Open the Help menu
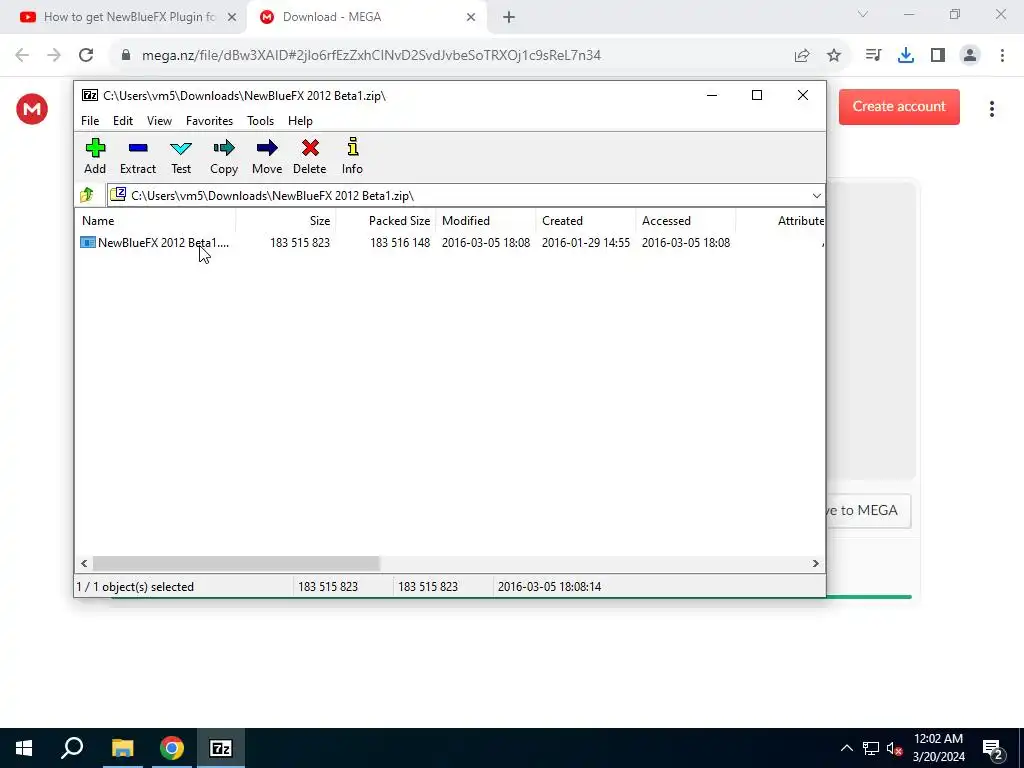 click(x=300, y=121)
